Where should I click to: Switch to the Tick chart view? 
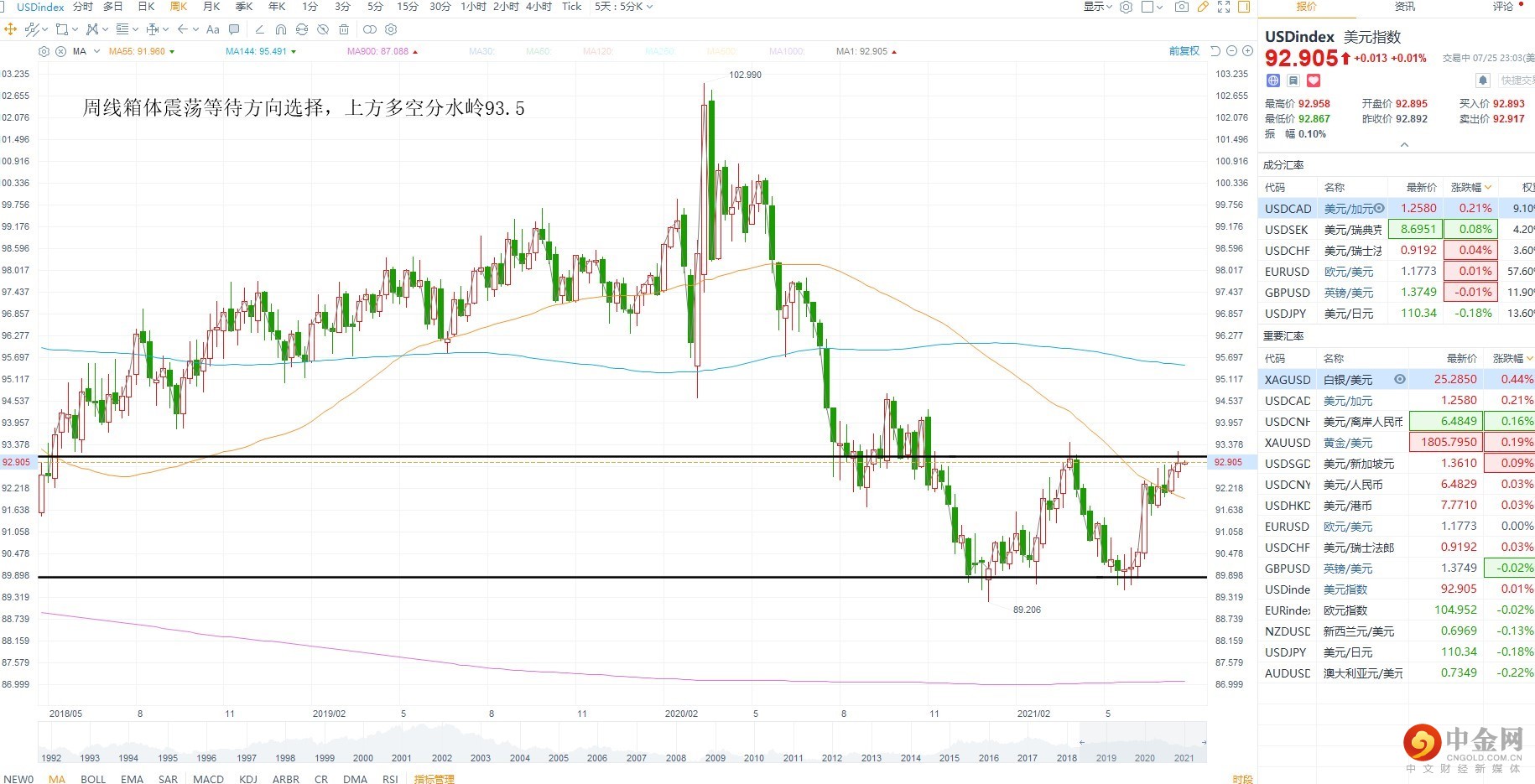pyautogui.click(x=571, y=7)
